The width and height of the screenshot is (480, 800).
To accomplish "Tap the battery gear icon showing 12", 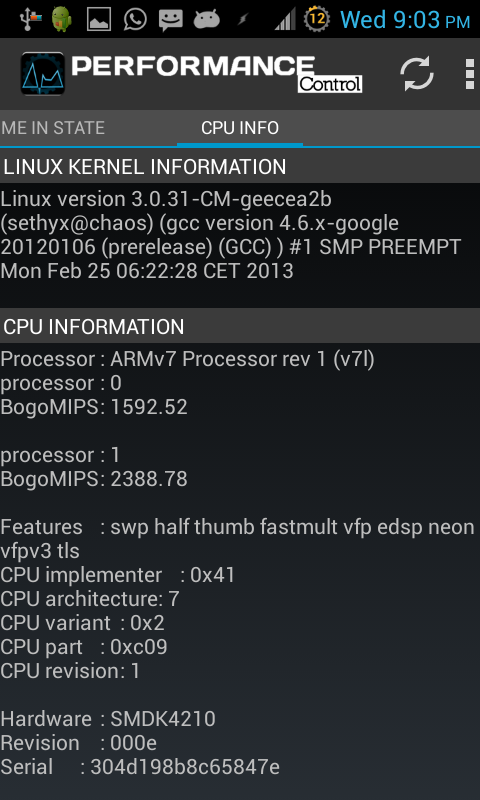I will pos(316,19).
